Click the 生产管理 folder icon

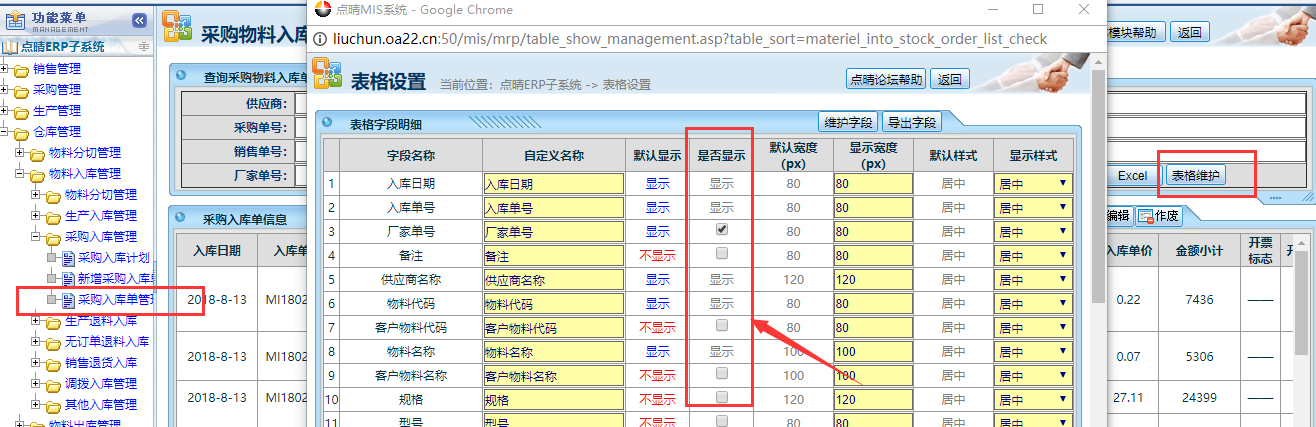coord(21,111)
